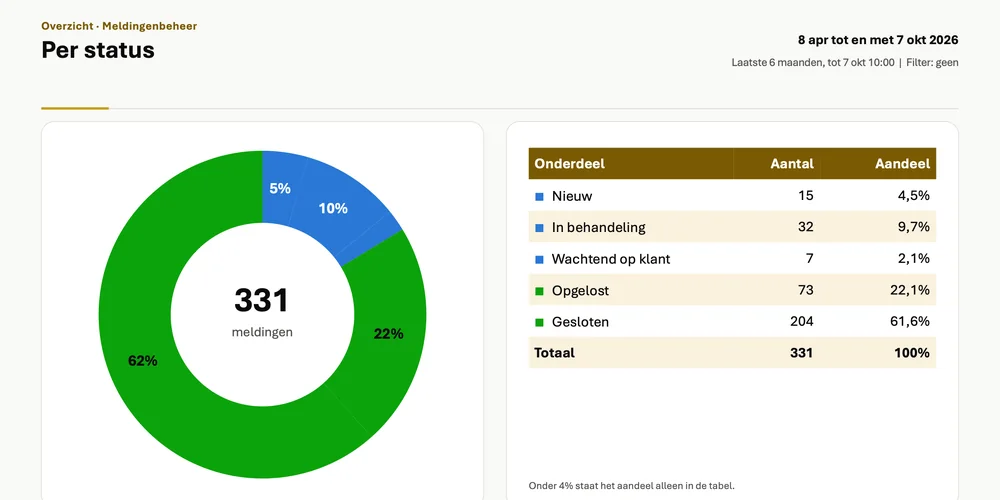Select the Wachtend op klant row label
1000x500 pixels.
coord(611,260)
